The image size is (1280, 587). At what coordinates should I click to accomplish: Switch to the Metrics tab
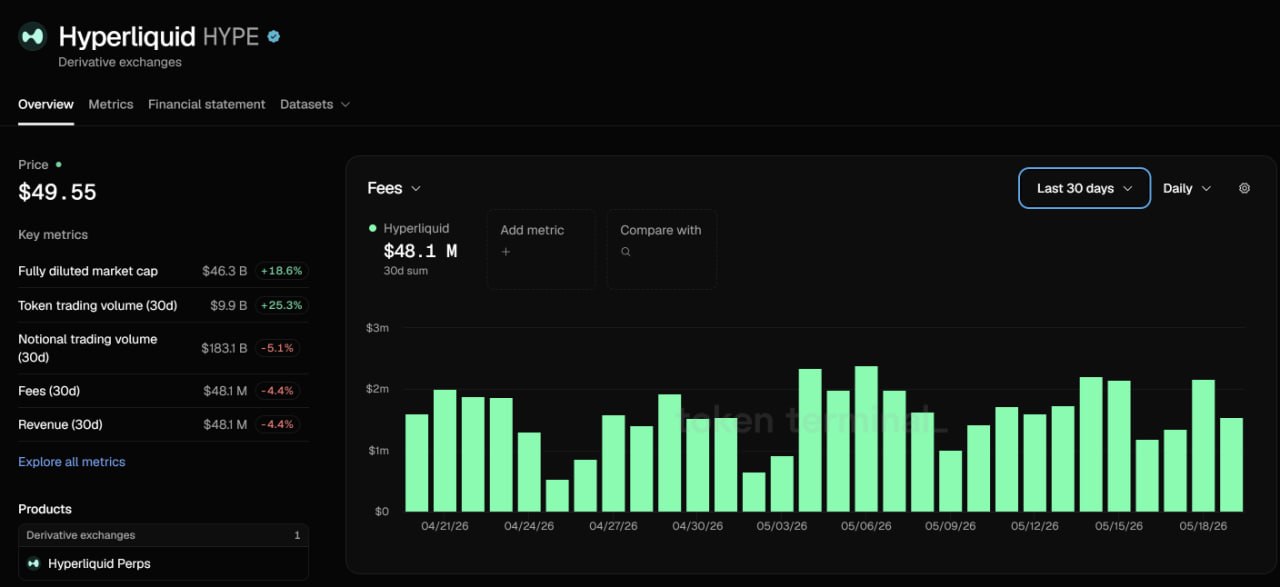[111, 104]
